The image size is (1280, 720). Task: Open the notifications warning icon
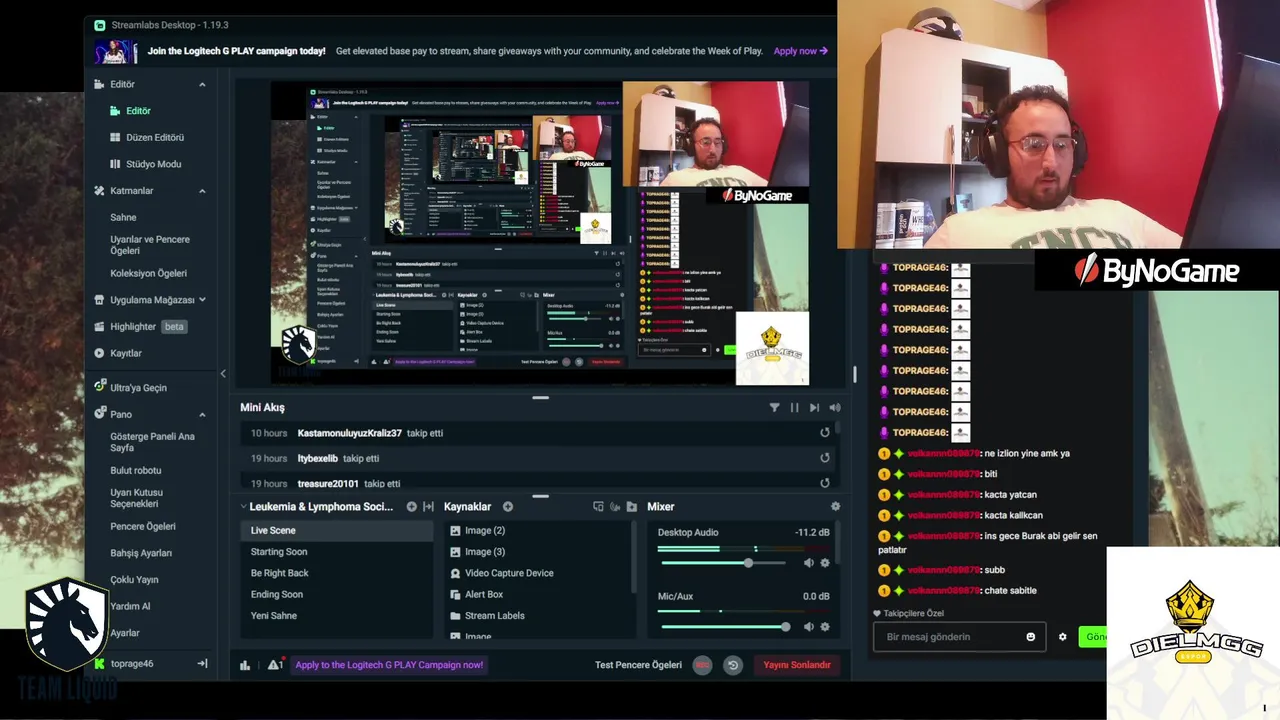coord(275,665)
